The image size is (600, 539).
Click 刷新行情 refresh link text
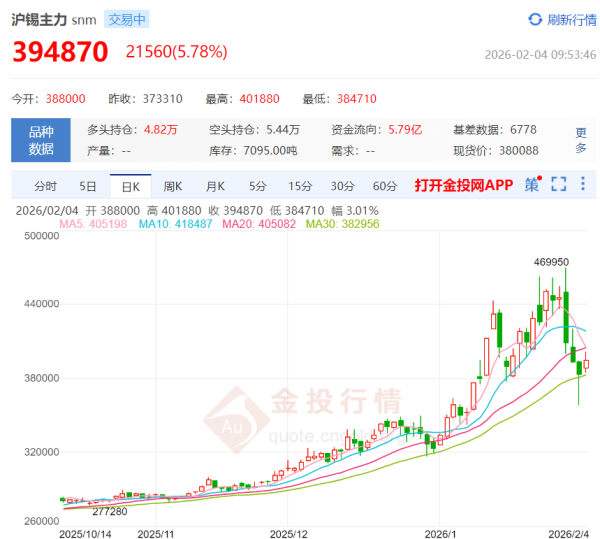coord(572,20)
